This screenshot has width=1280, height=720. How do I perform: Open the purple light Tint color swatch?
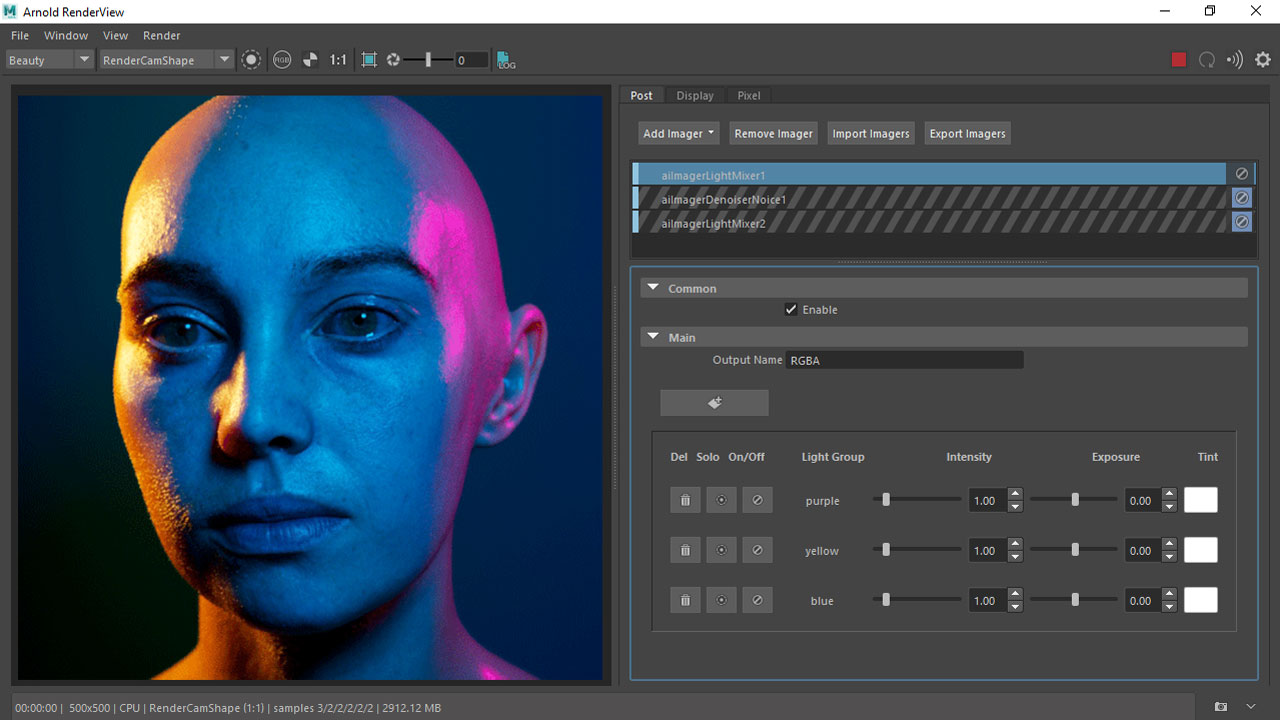pyautogui.click(x=1200, y=500)
